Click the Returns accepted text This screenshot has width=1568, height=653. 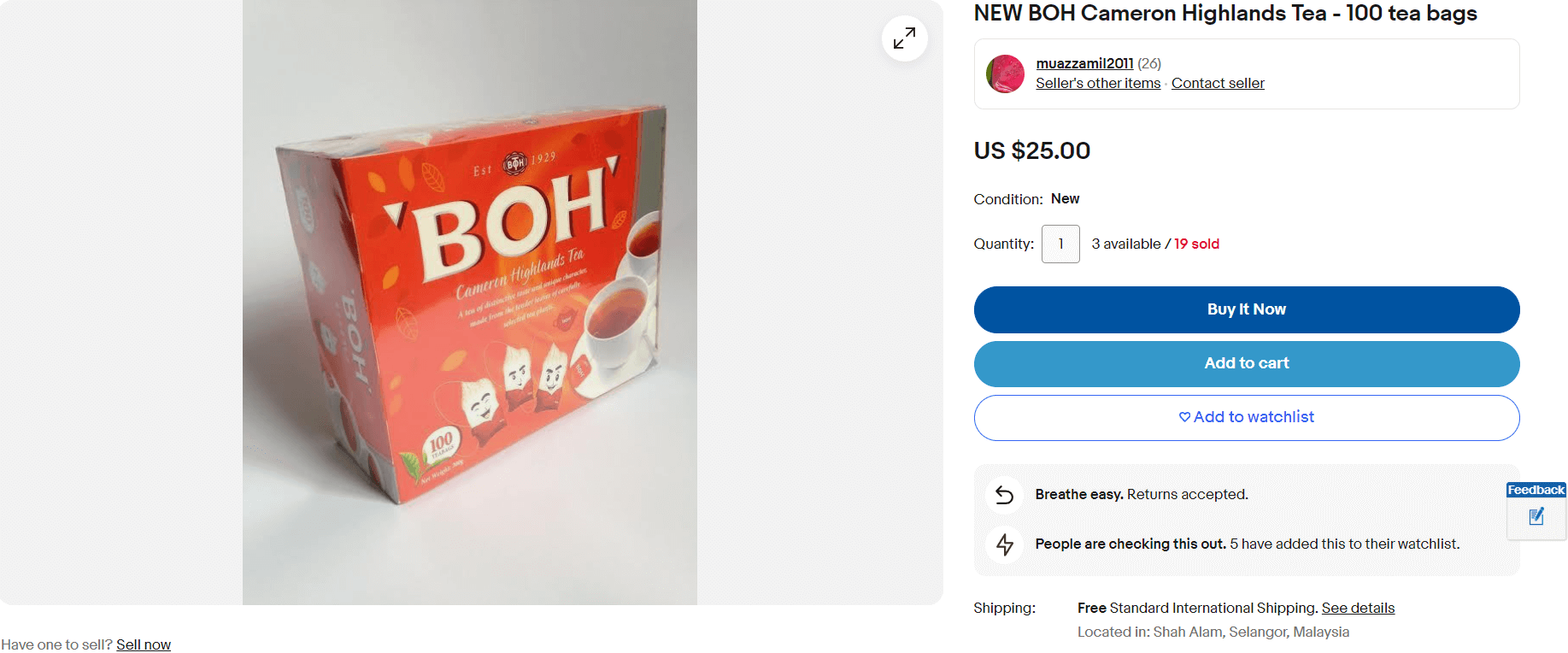point(1187,494)
